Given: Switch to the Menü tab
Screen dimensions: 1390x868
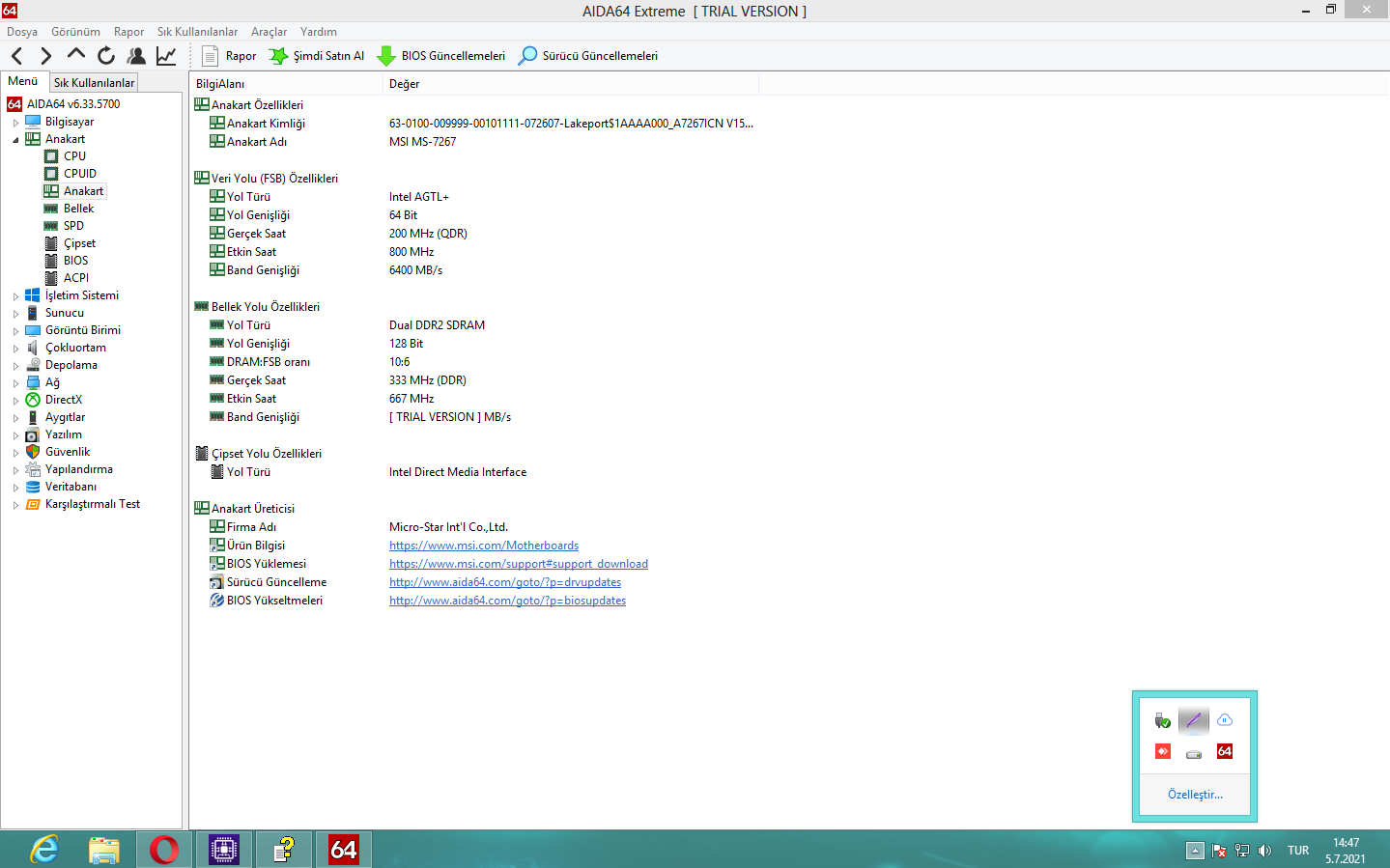Looking at the screenshot, I should (23, 81).
